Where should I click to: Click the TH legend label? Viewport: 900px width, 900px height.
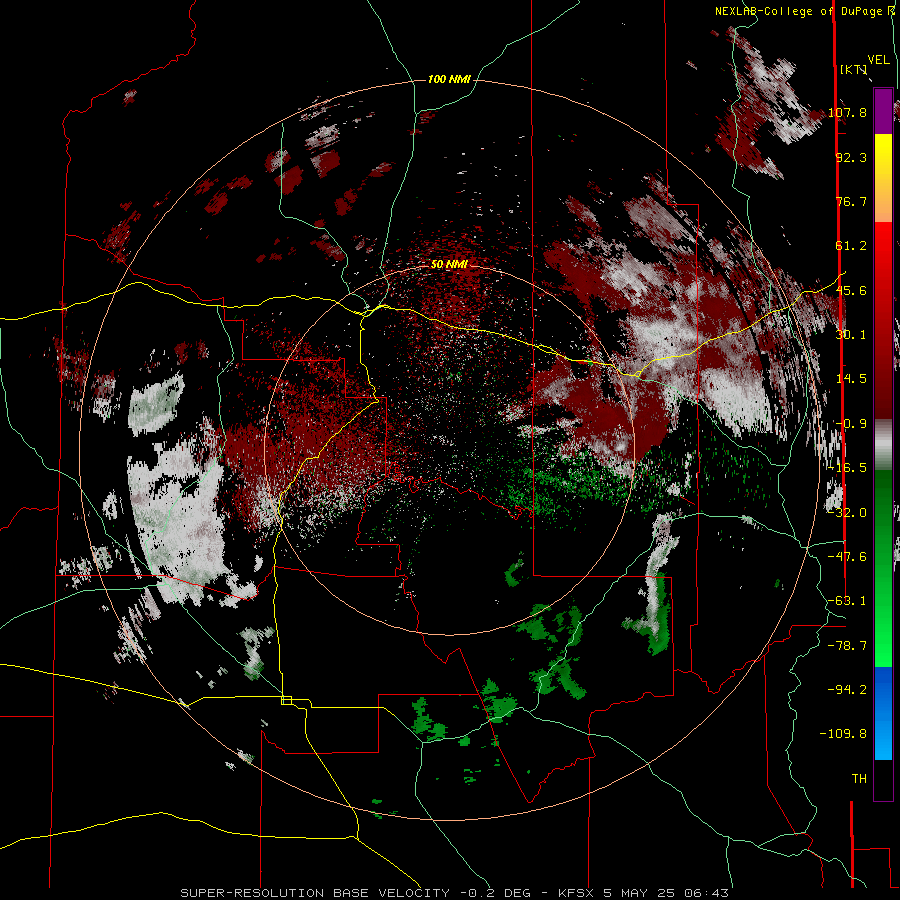click(x=859, y=779)
